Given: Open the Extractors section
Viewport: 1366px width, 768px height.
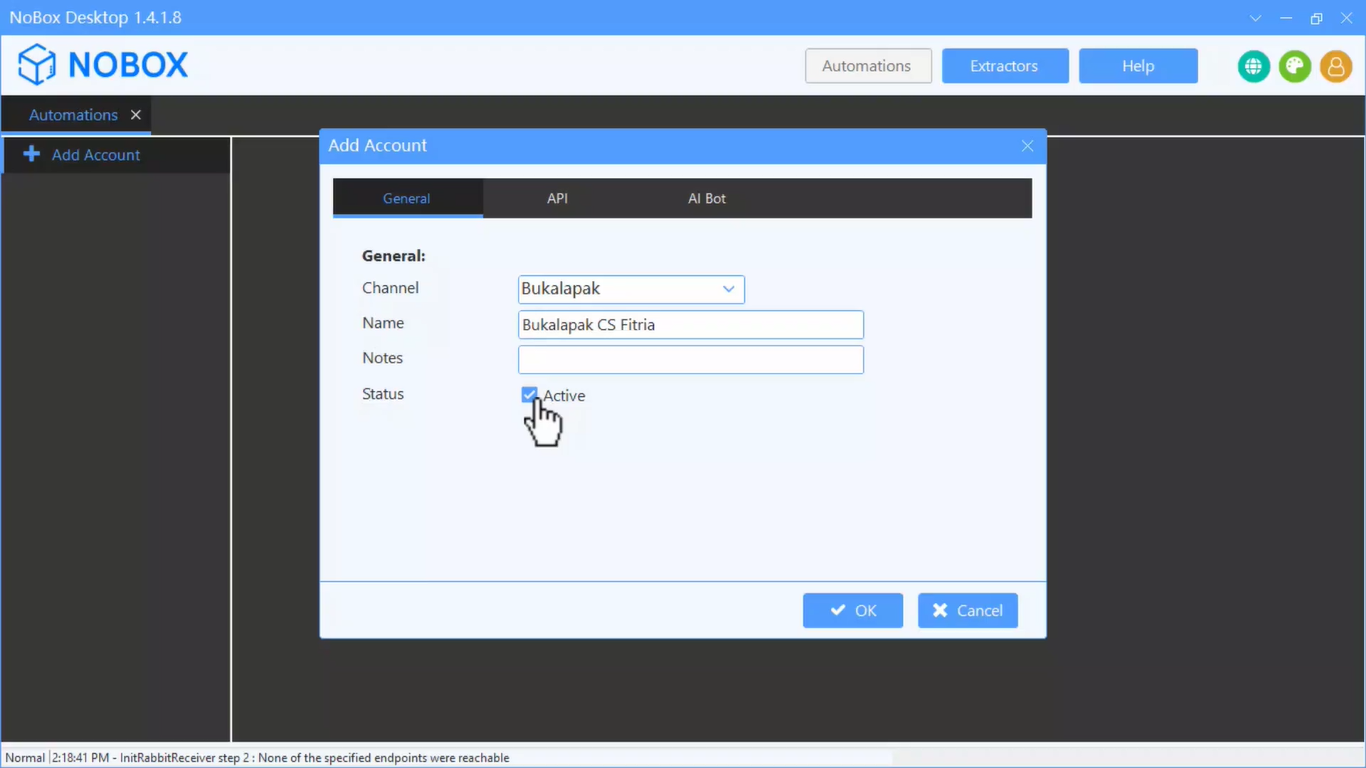Looking at the screenshot, I should pyautogui.click(x=1004, y=66).
